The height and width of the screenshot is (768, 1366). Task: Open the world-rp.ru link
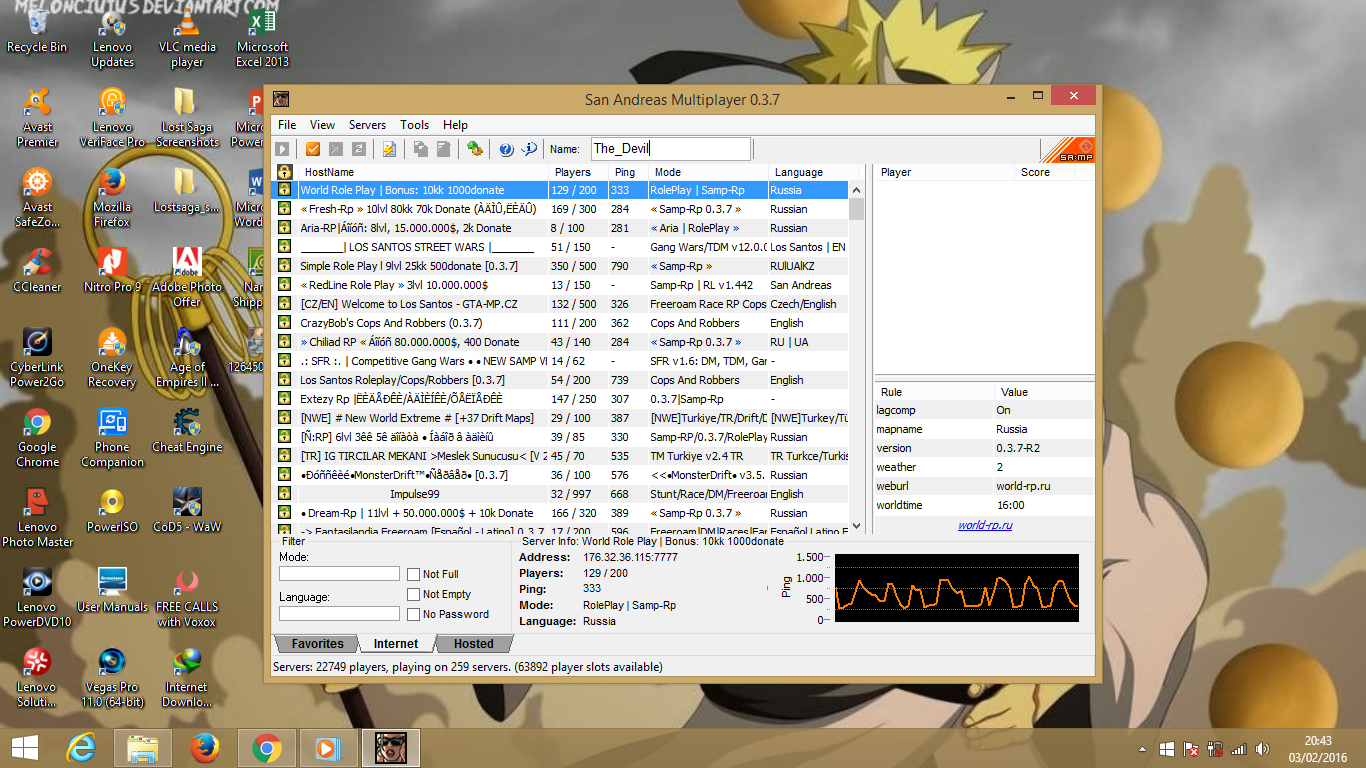click(x=983, y=523)
